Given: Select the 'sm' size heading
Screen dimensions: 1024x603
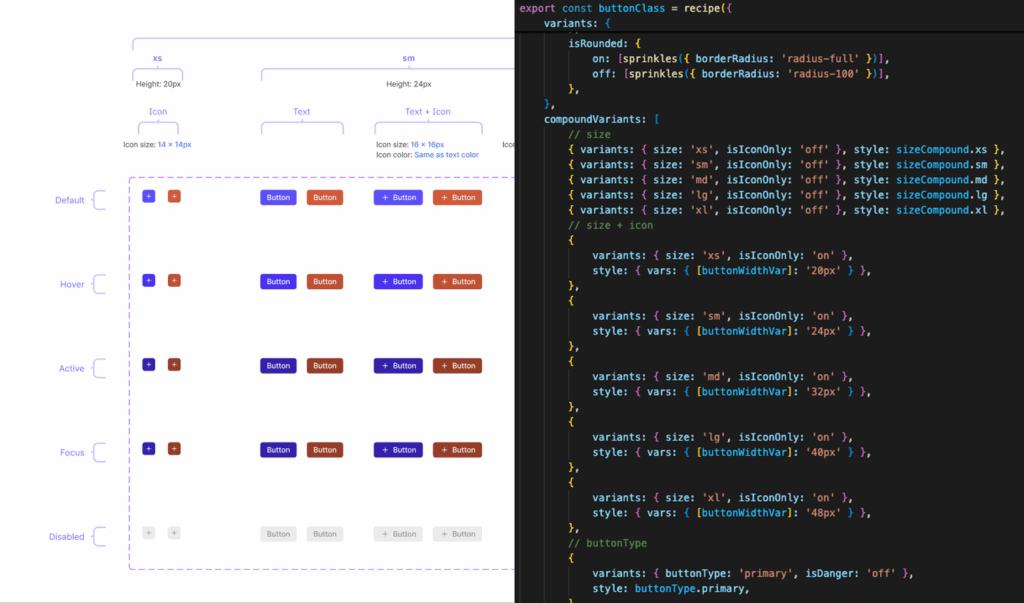Looking at the screenshot, I should (x=409, y=58).
